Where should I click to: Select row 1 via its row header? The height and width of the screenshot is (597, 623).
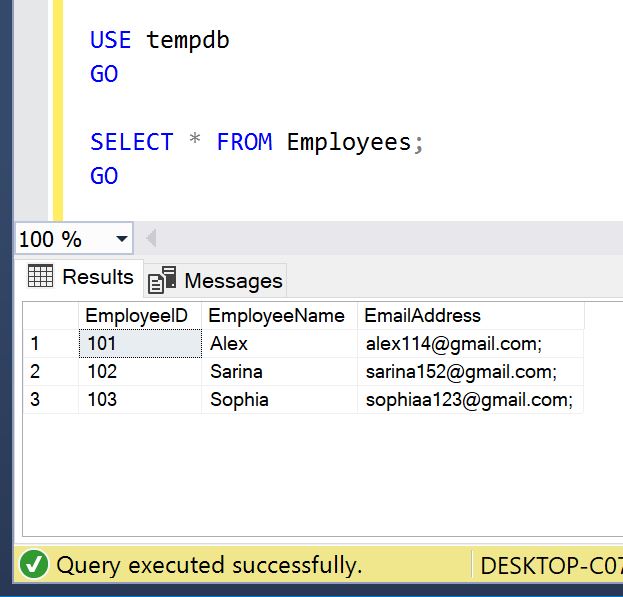point(49,344)
